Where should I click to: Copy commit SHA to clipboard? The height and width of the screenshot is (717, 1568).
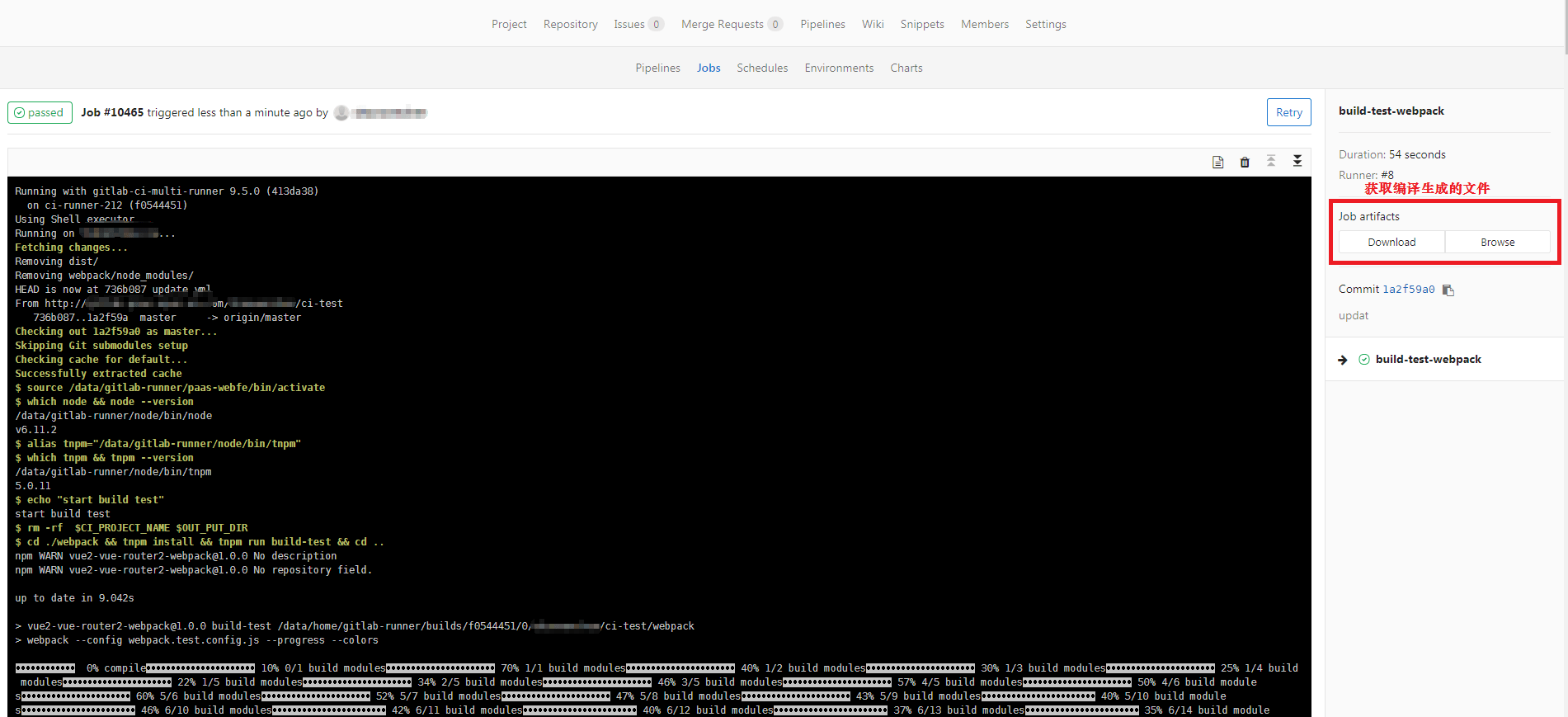1448,290
